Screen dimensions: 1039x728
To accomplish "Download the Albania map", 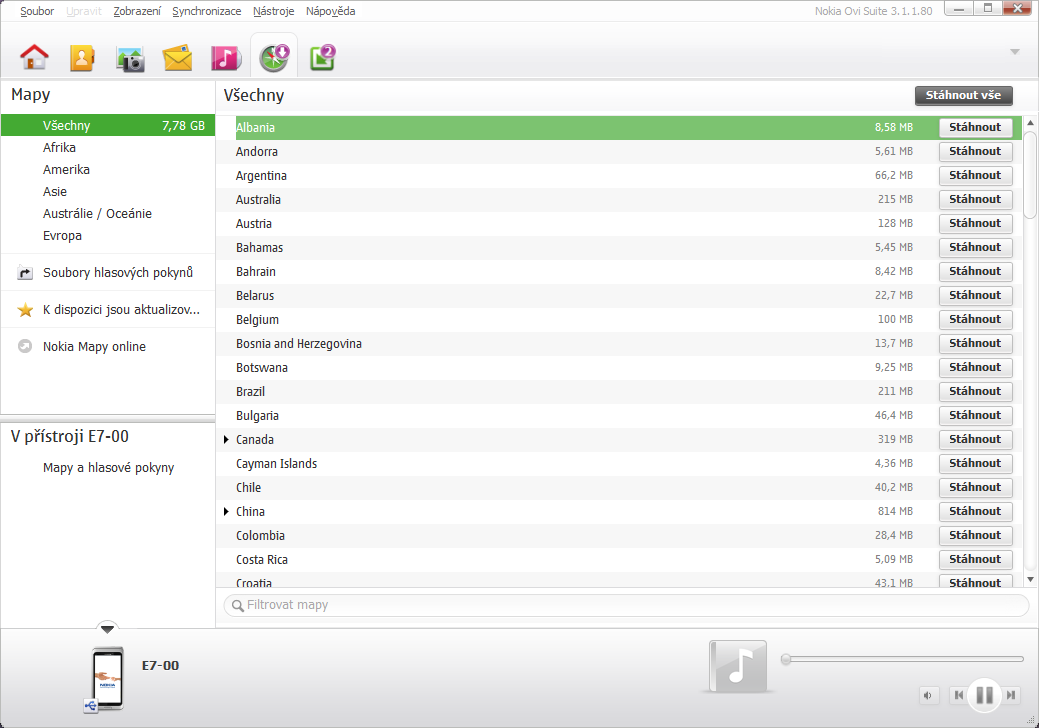I will [975, 127].
